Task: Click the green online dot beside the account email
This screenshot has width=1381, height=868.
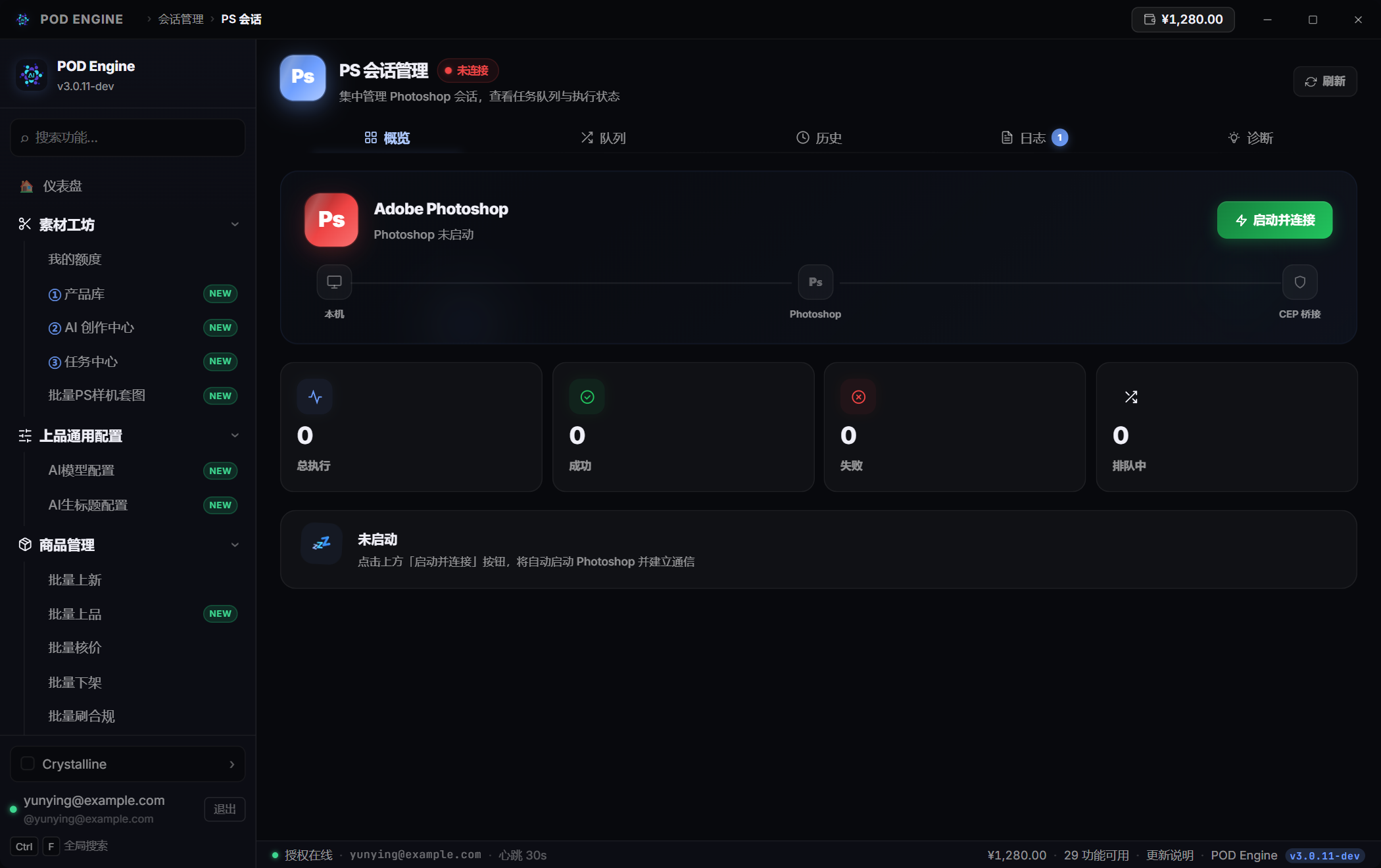Action: click(13, 809)
